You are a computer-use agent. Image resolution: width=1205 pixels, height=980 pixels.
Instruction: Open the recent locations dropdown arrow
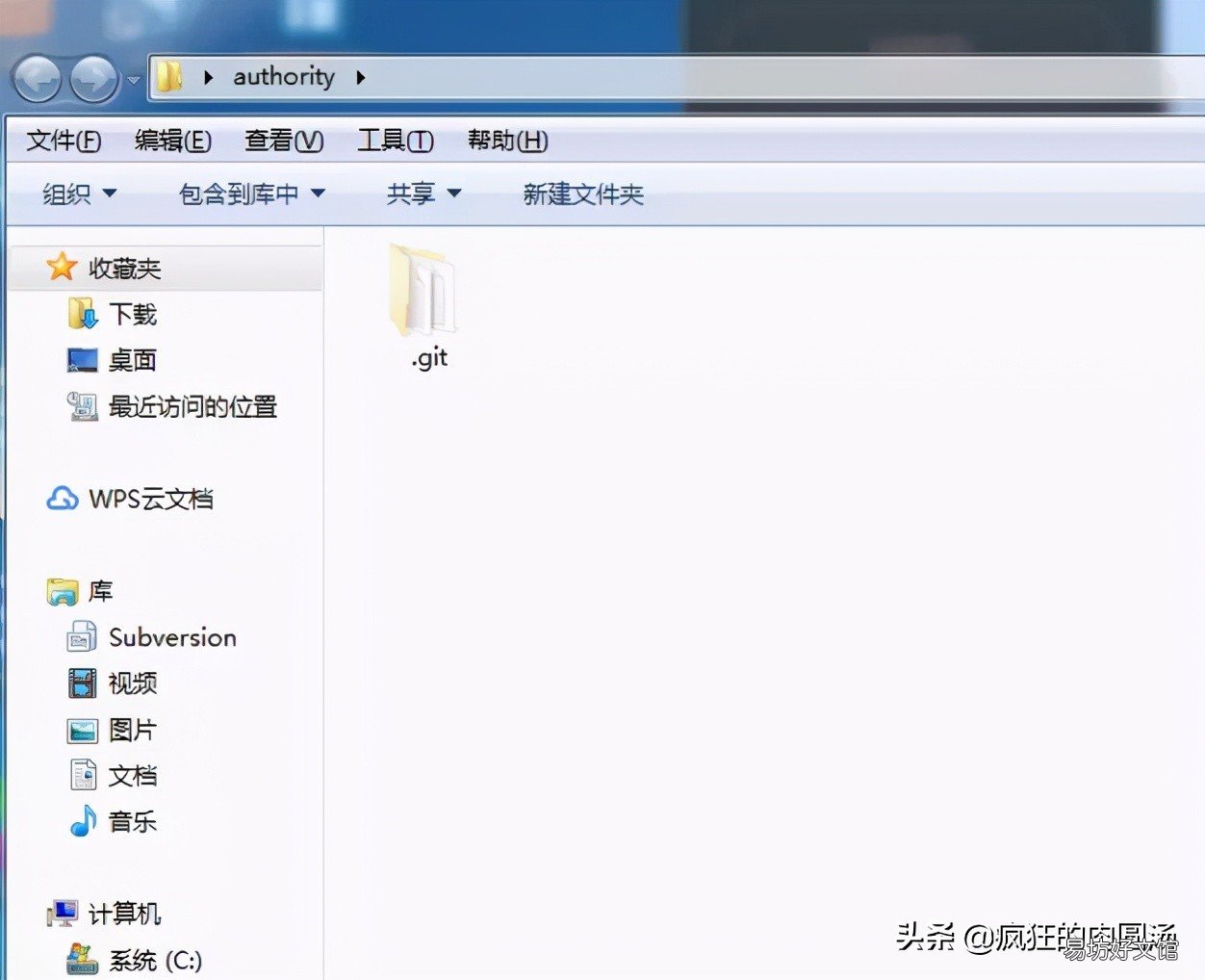click(x=134, y=80)
